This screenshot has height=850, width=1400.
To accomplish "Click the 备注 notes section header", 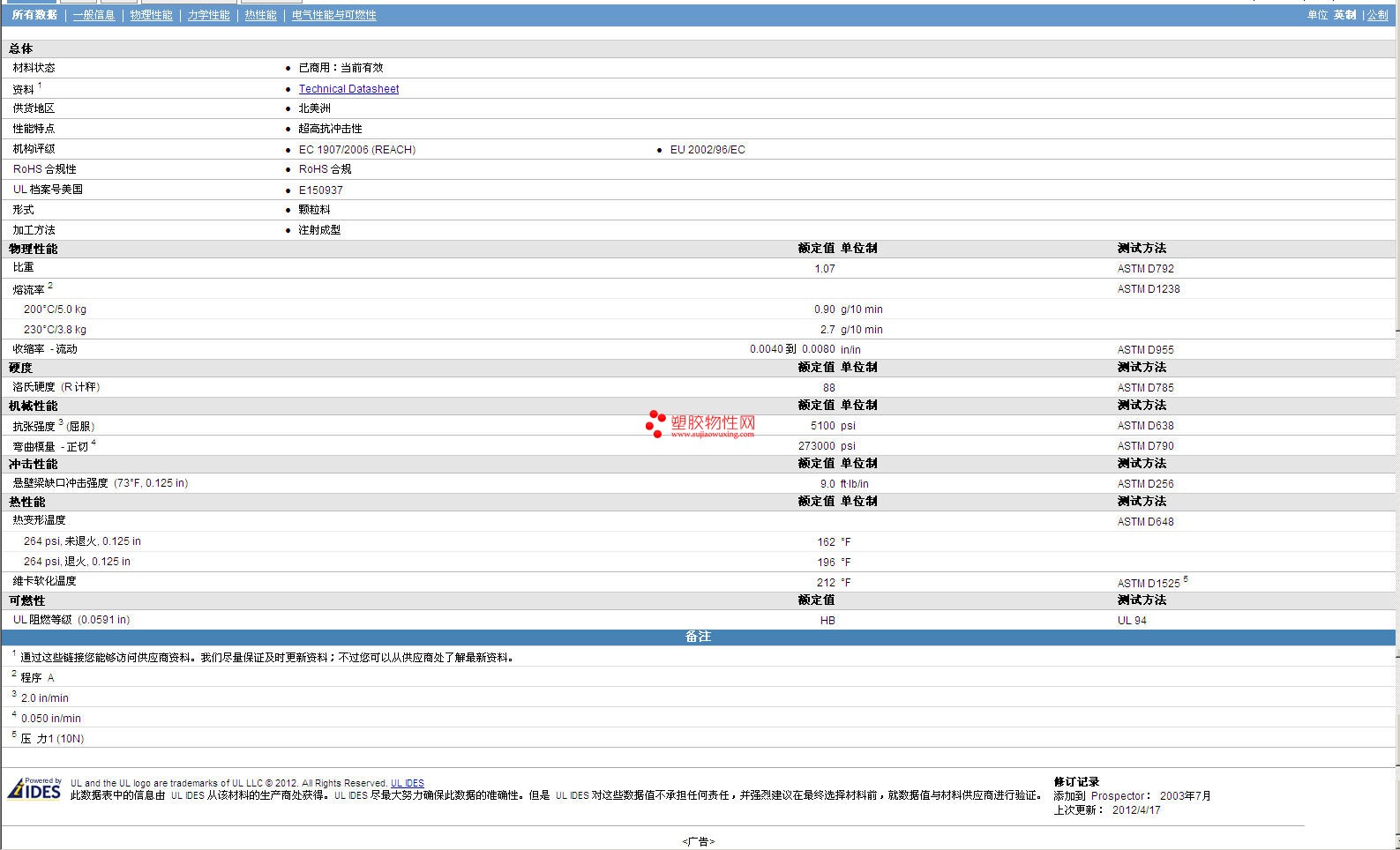I will pos(698,637).
